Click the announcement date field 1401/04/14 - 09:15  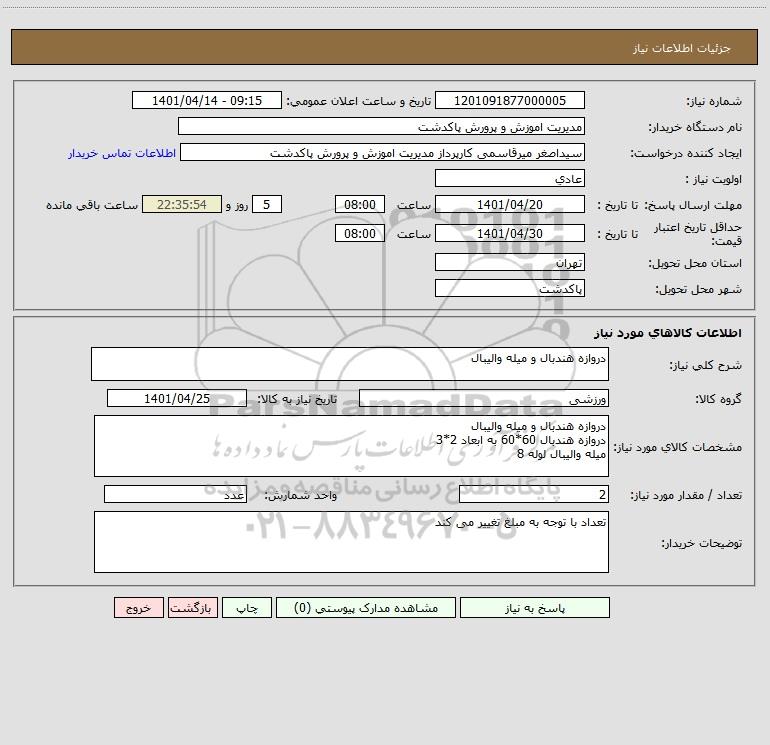tap(207, 100)
